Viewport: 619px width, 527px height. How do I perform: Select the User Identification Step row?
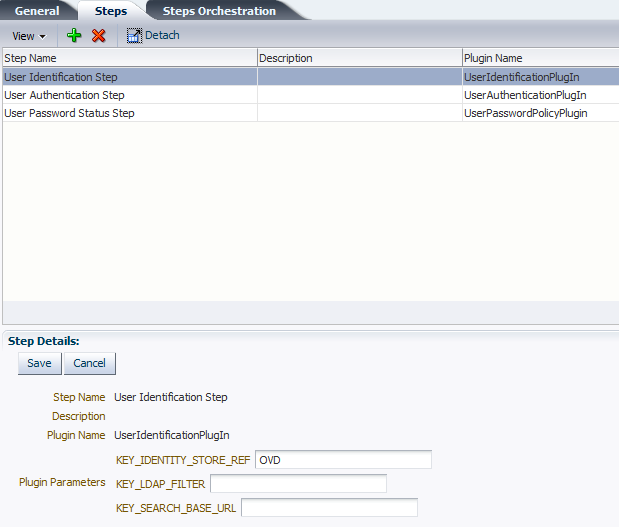tap(311, 77)
